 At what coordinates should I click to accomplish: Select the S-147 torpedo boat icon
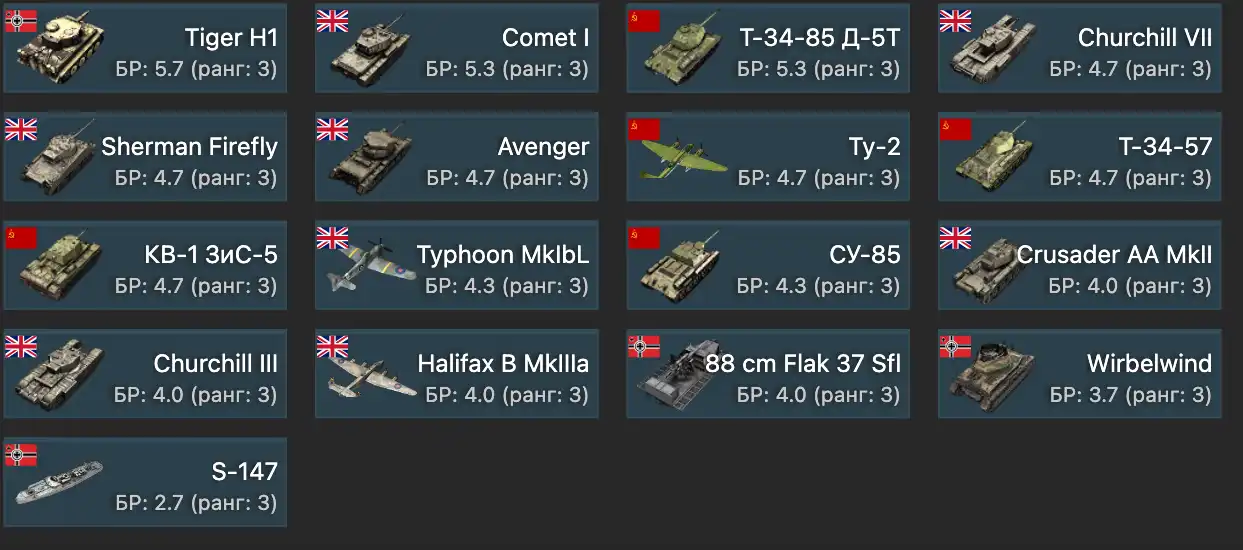pos(60,483)
